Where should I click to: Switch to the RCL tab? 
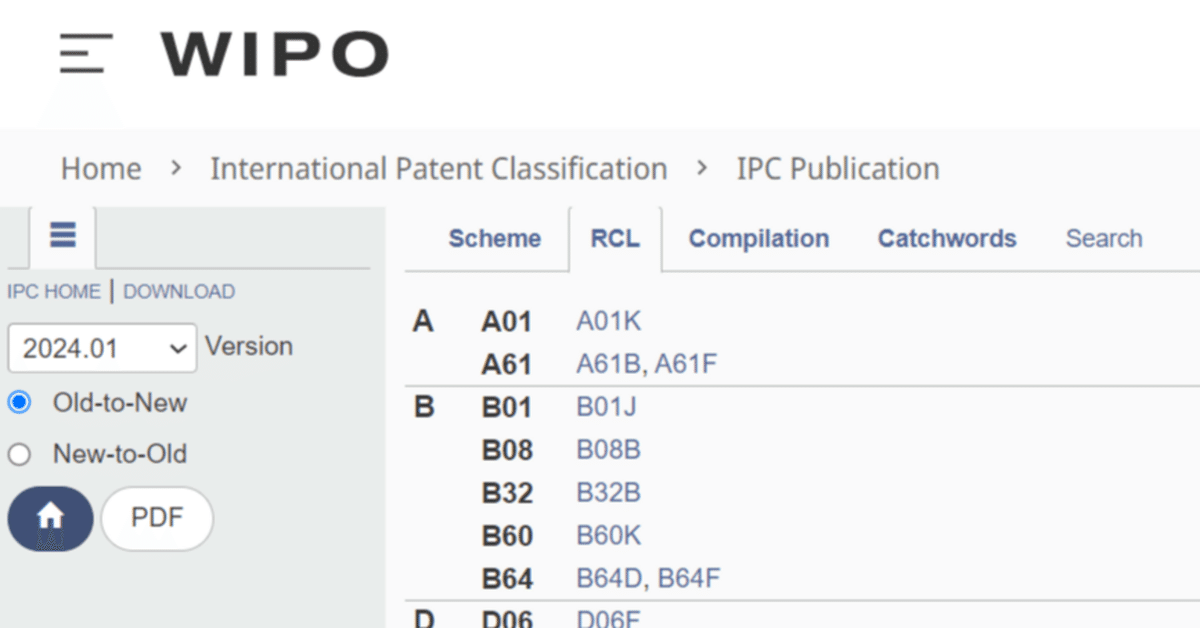pos(615,239)
